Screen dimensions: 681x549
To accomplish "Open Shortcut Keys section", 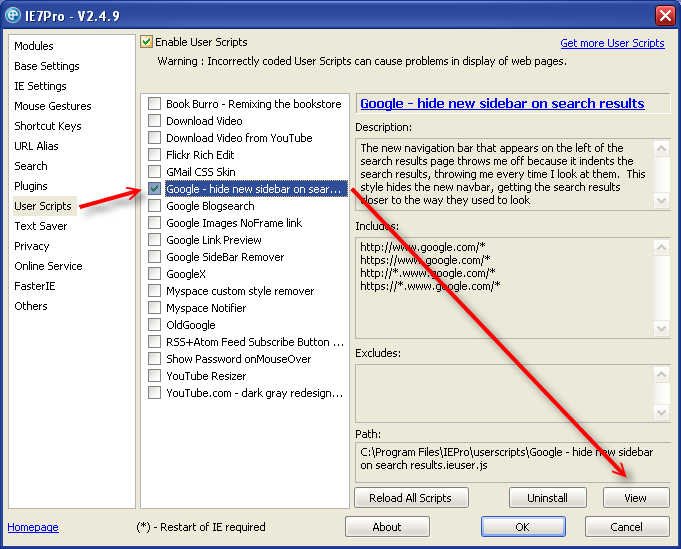I will (x=48, y=126).
